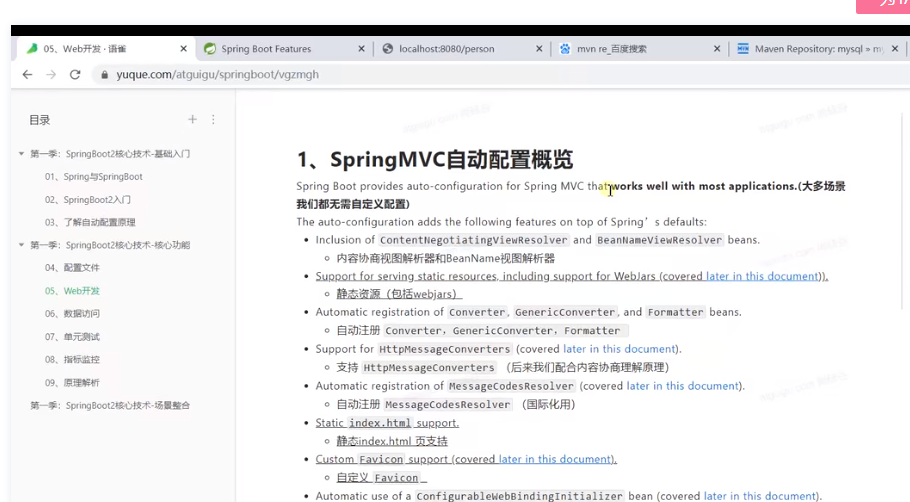Click the Yuque favicon on first tab

(x=32, y=49)
